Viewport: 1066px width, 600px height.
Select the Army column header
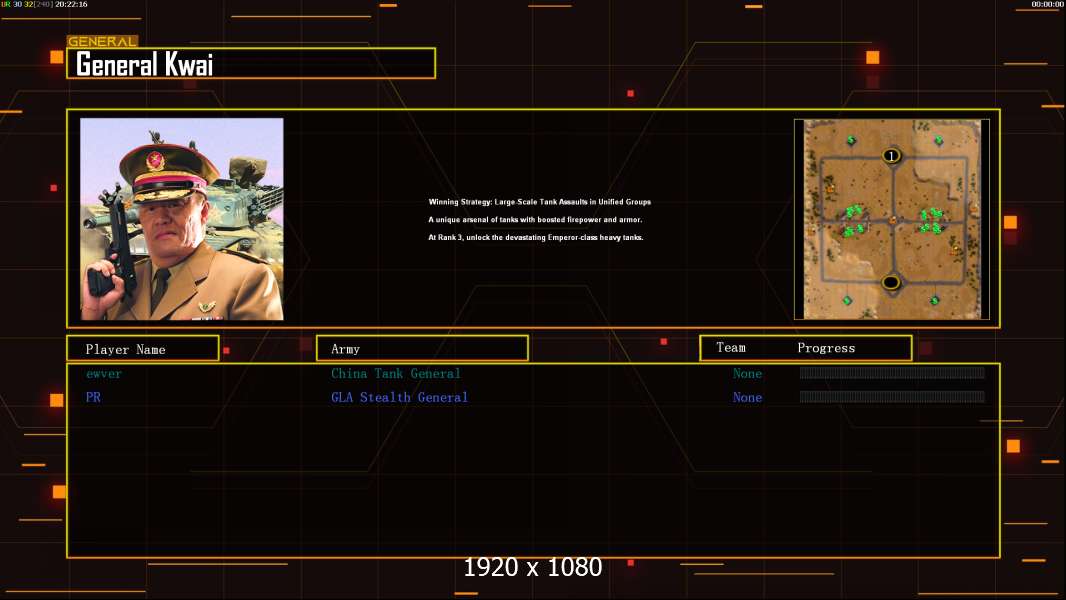click(x=422, y=349)
